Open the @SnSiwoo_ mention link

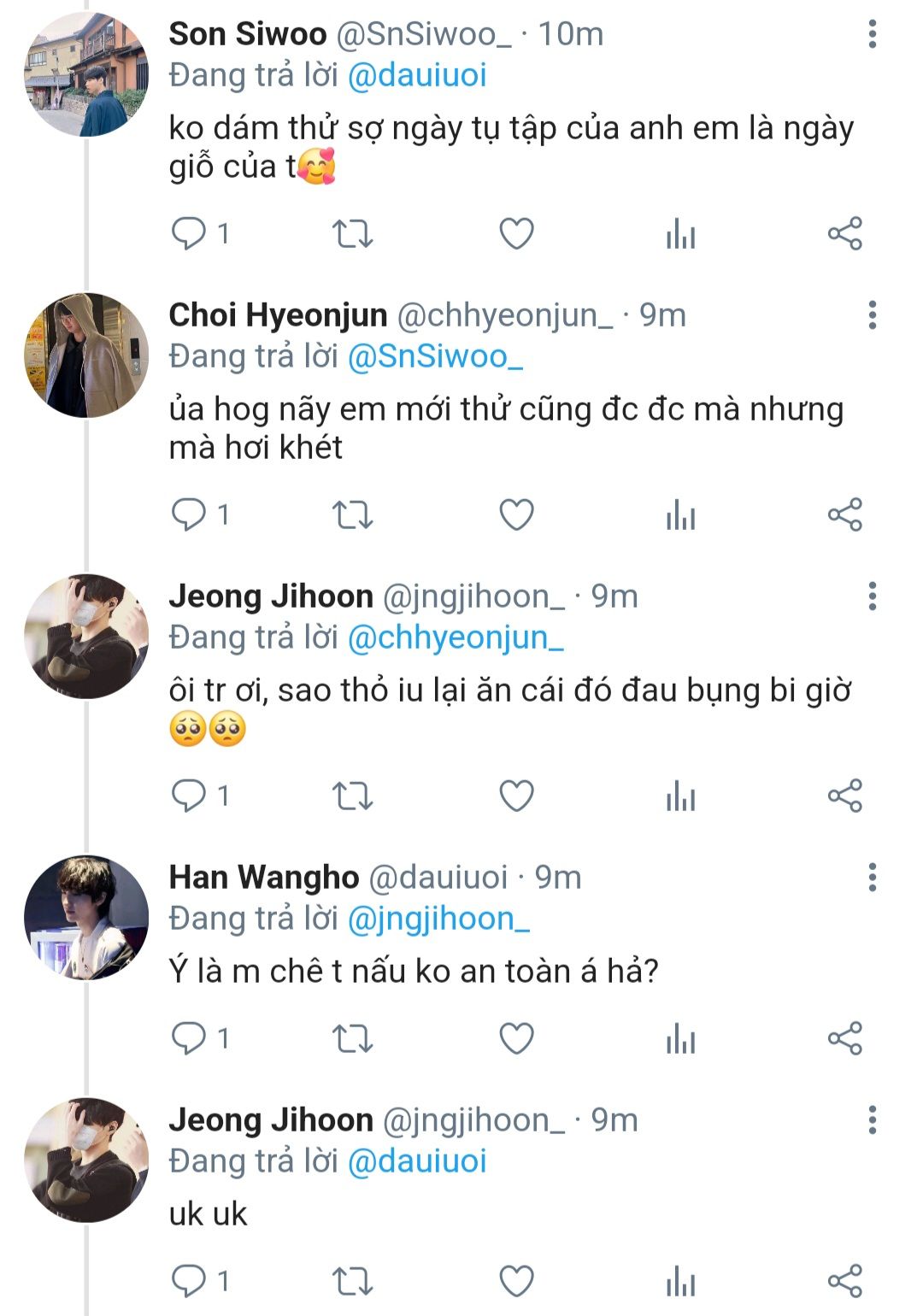[x=435, y=356]
